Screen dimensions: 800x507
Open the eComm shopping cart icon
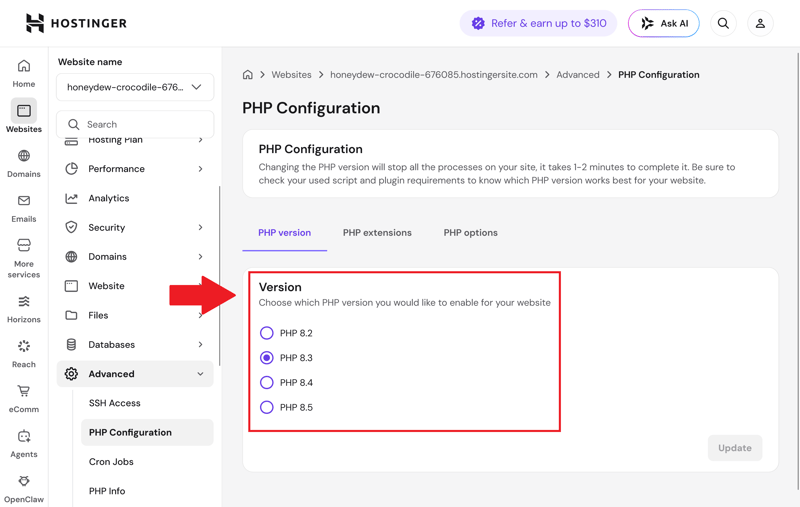point(23,391)
